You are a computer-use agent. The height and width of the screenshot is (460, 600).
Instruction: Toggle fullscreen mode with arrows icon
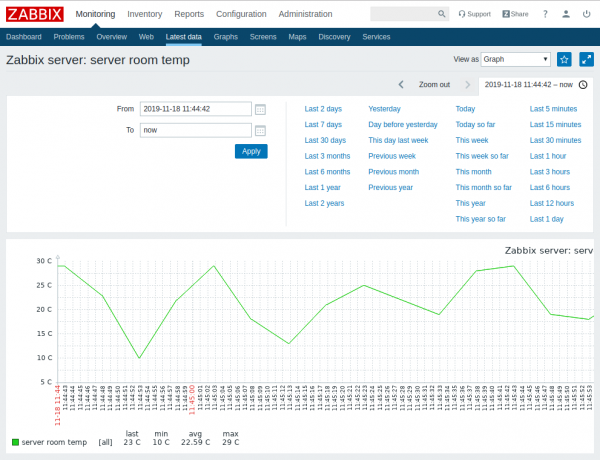point(586,60)
